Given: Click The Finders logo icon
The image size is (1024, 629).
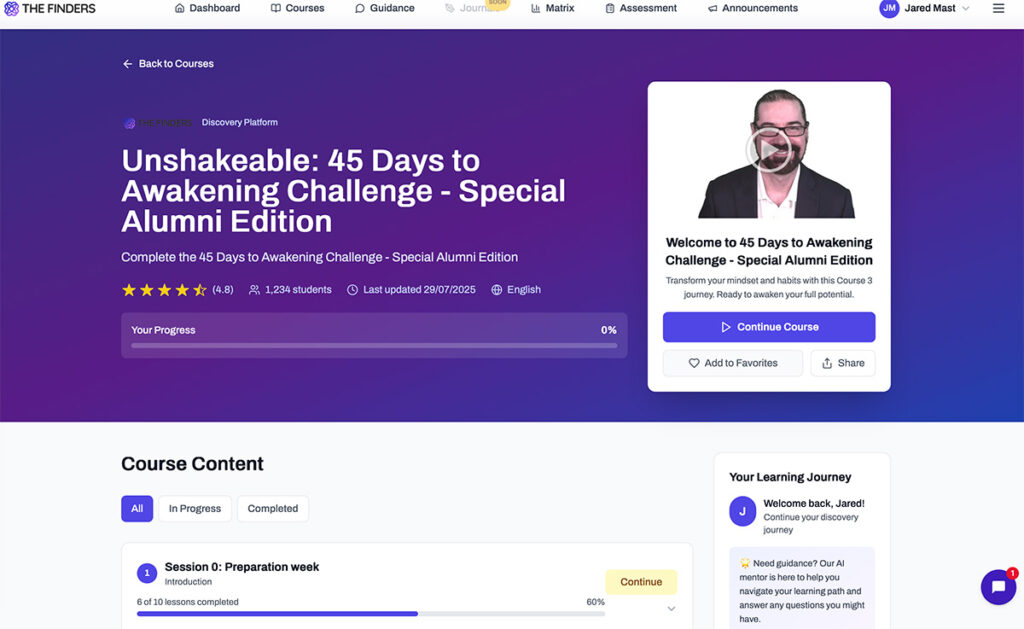Looking at the screenshot, I should [12, 8].
